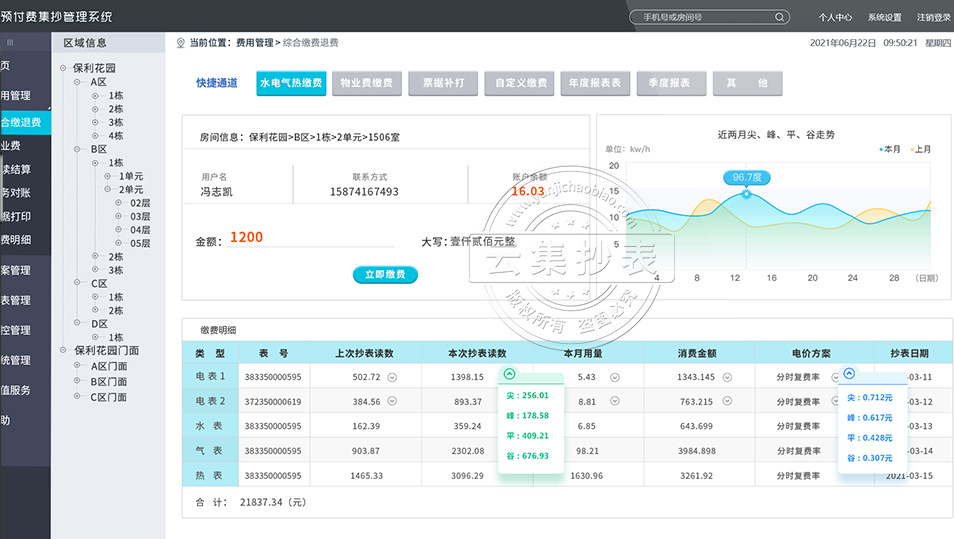Open 系统设置 in the top bar
954x539 pixels.
click(x=884, y=17)
